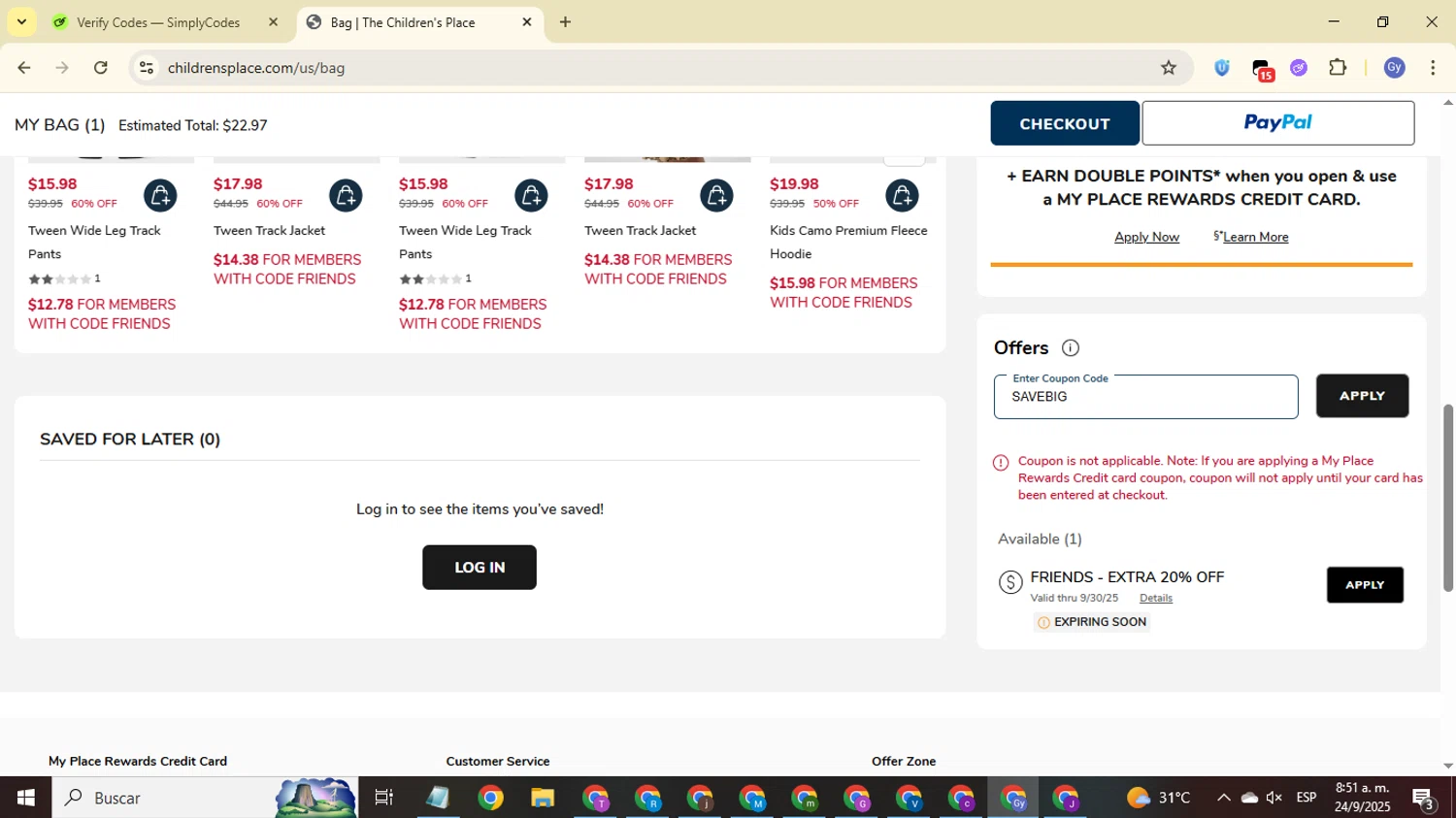Pay with the PayPal button
1456x818 pixels.
[x=1277, y=123]
